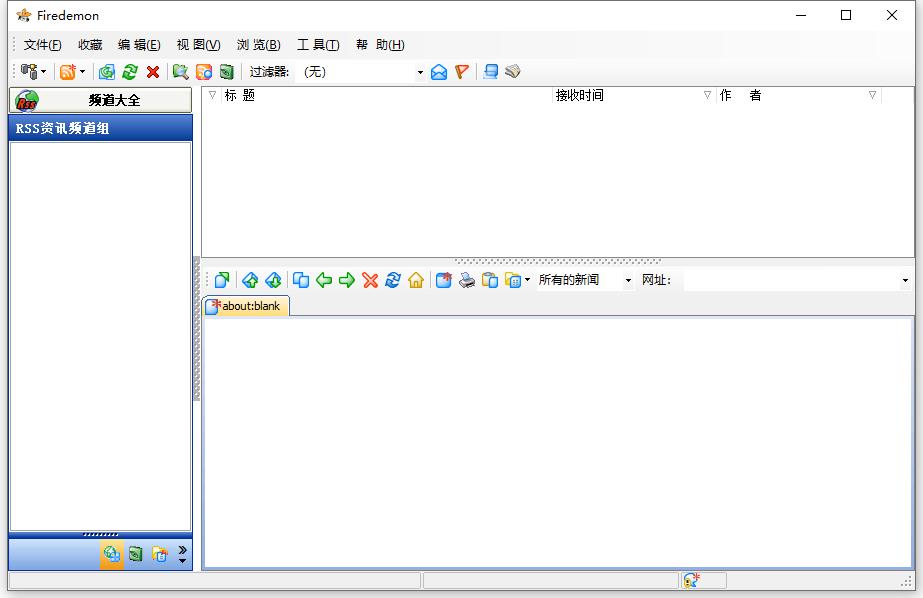Click the blue open-envelope icon

pos(439,72)
